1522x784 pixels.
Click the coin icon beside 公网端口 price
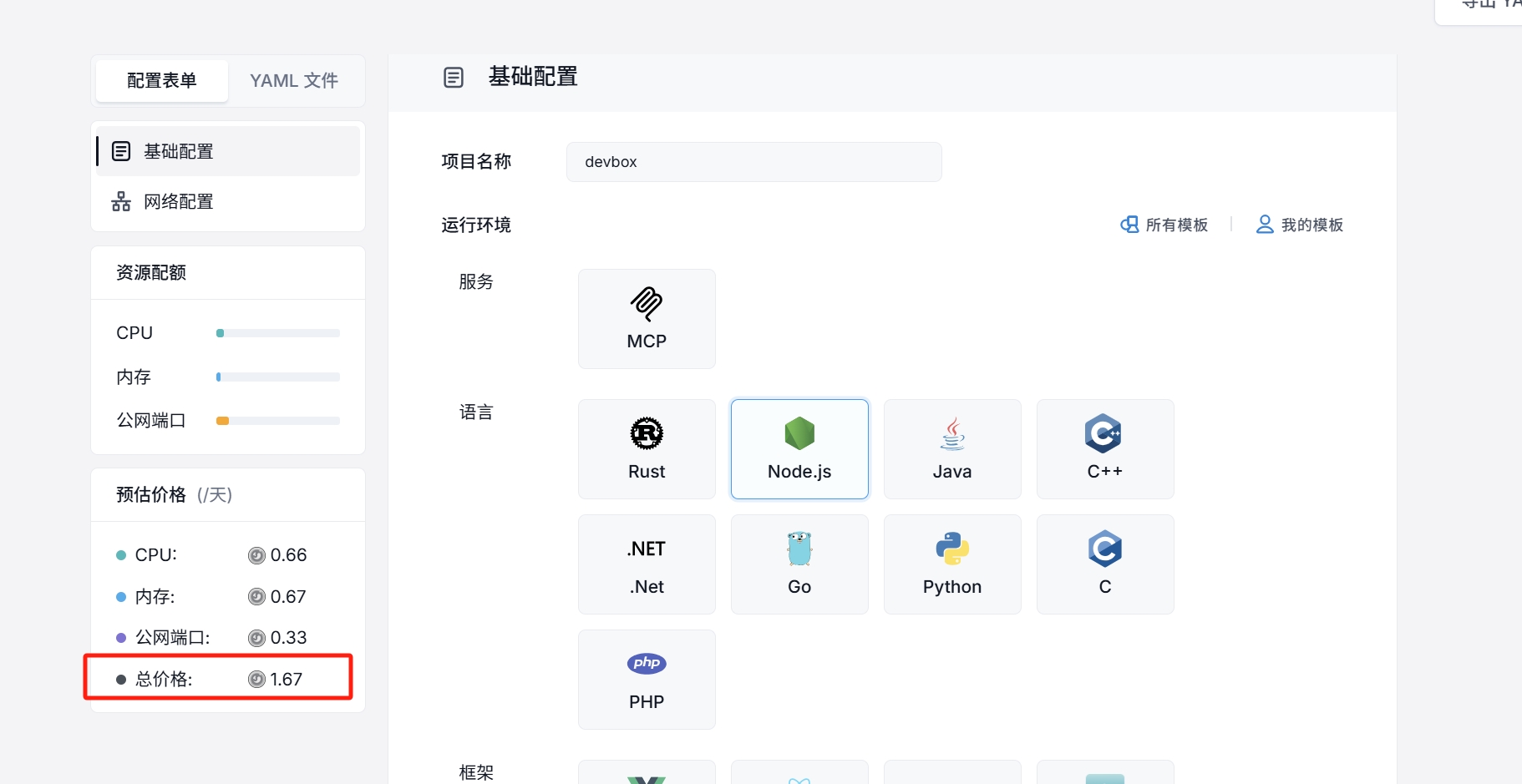click(256, 638)
